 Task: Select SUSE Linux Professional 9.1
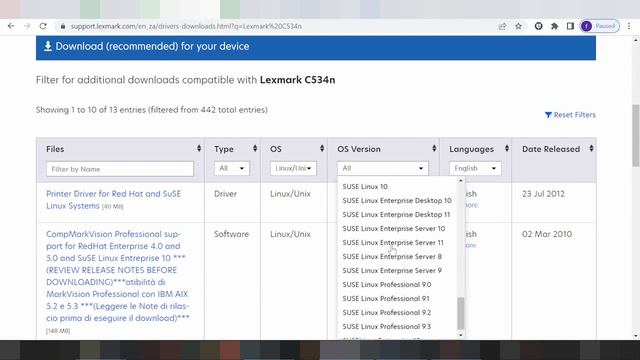pos(397,298)
